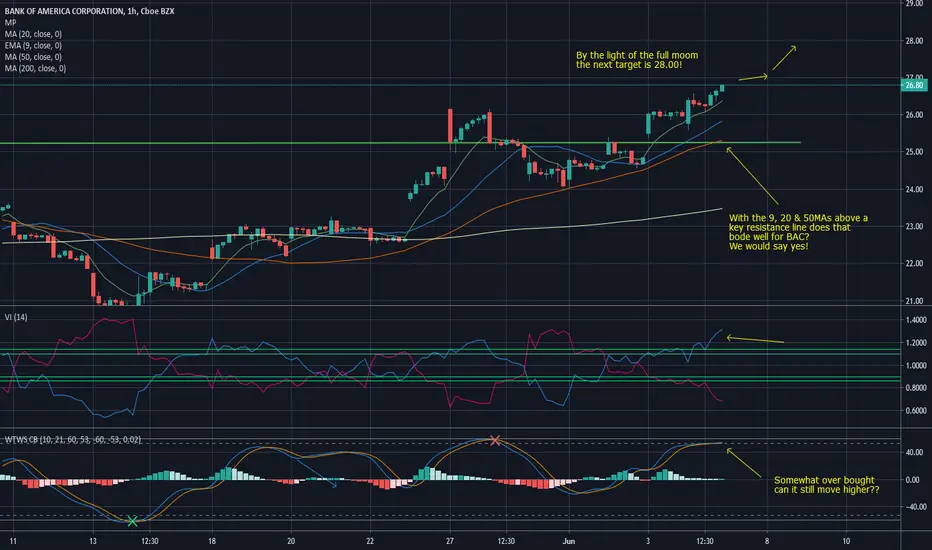Image resolution: width=932 pixels, height=550 pixels.
Task: Click the 23.00 price axis label
Action: [x=914, y=227]
